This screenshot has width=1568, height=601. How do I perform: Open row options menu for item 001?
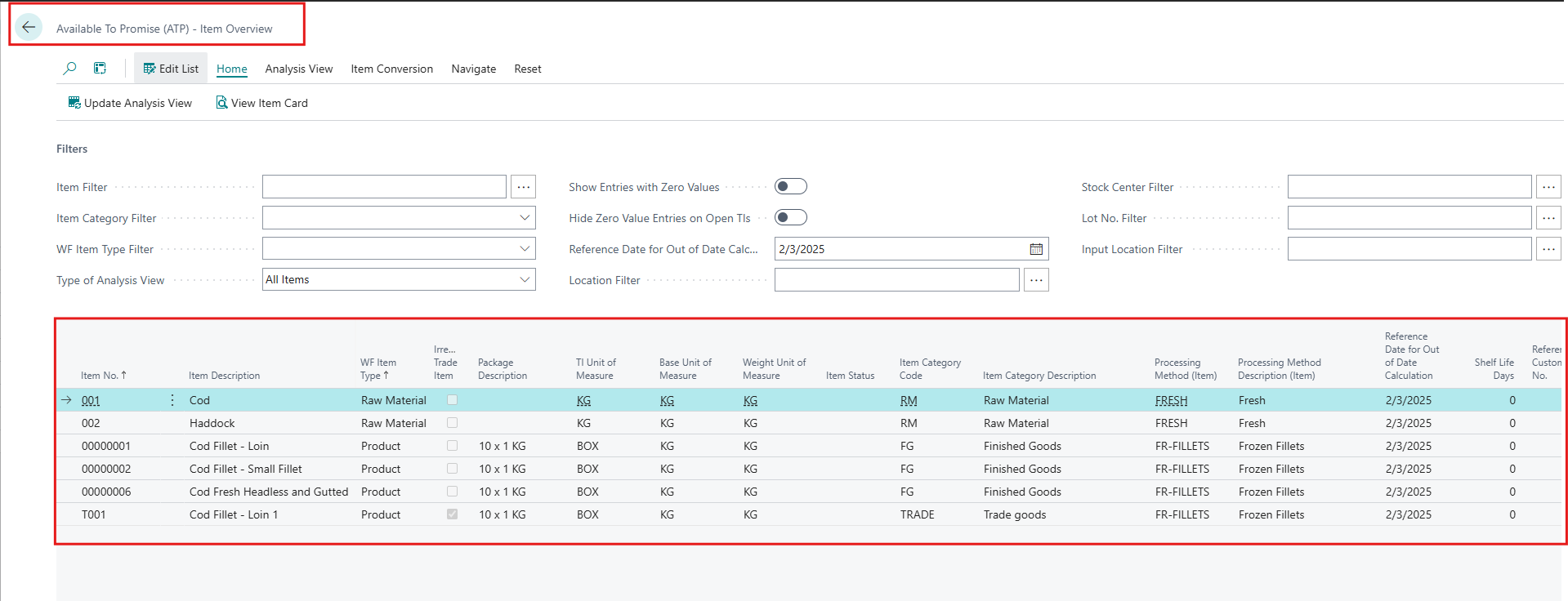point(172,400)
